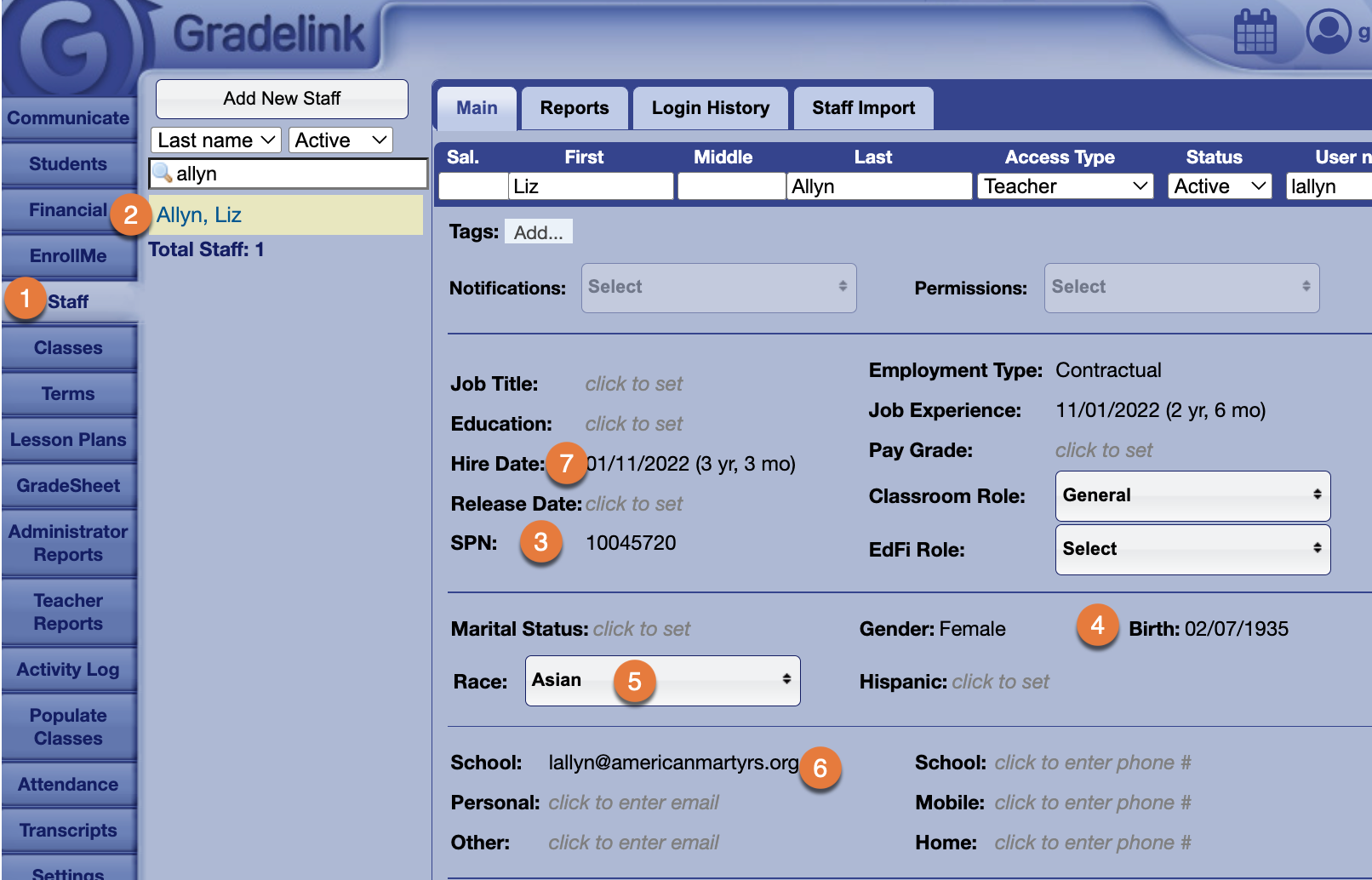Image resolution: width=1372 pixels, height=880 pixels.
Task: Click the empty Middle name field
Action: click(731, 186)
